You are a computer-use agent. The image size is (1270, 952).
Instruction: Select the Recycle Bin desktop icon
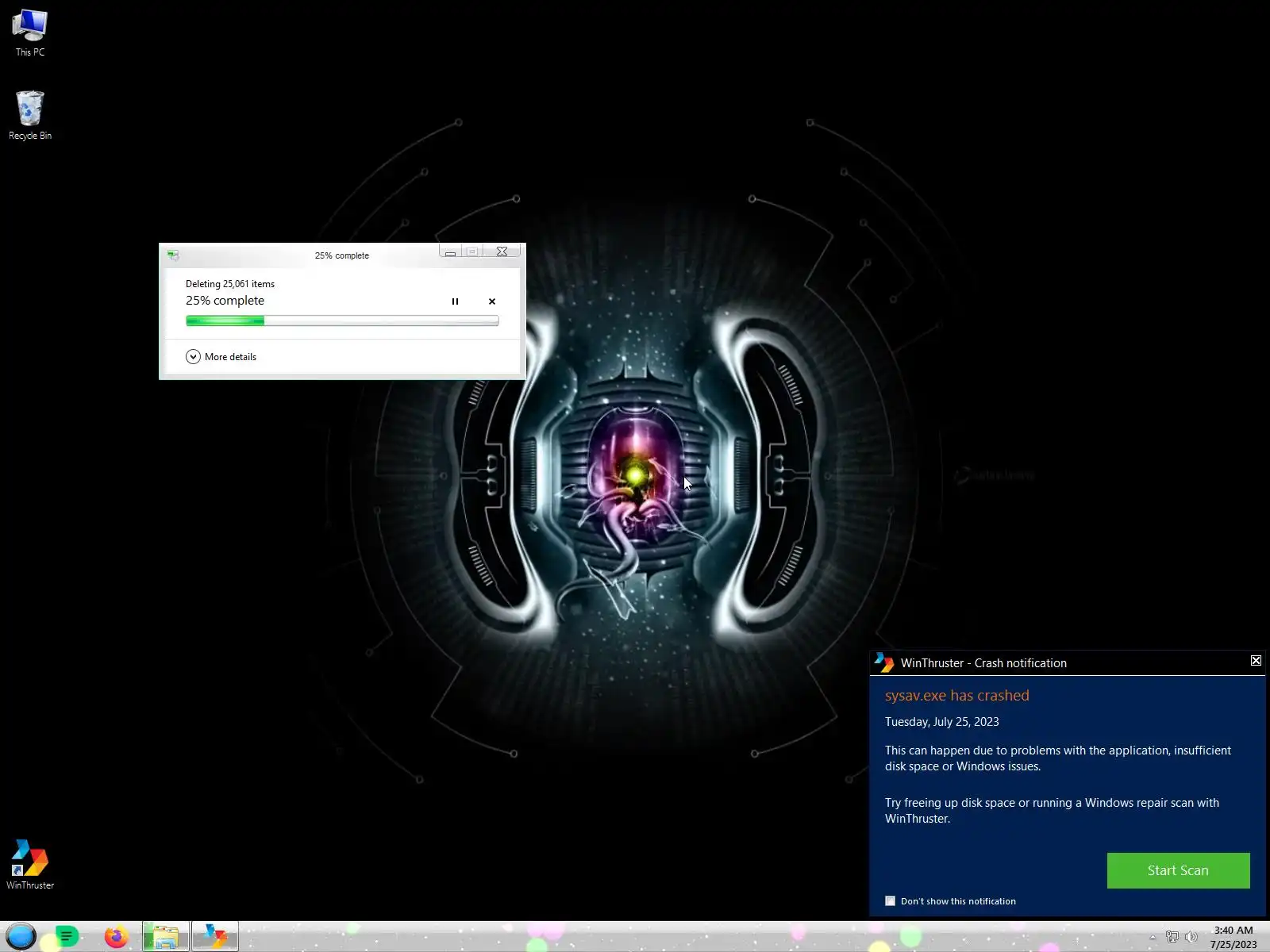click(x=30, y=115)
